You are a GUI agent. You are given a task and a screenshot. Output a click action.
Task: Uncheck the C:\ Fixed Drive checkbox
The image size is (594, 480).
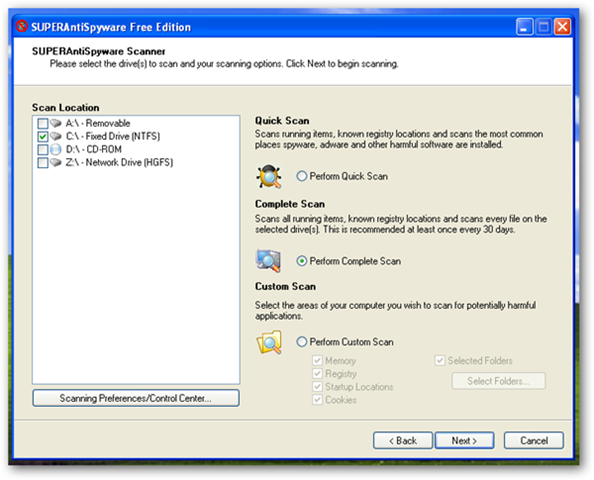point(43,136)
